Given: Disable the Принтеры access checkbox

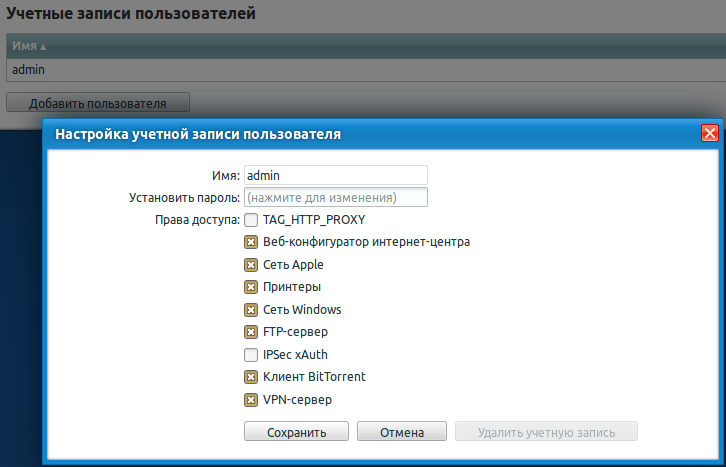Looking at the screenshot, I should [x=252, y=287].
